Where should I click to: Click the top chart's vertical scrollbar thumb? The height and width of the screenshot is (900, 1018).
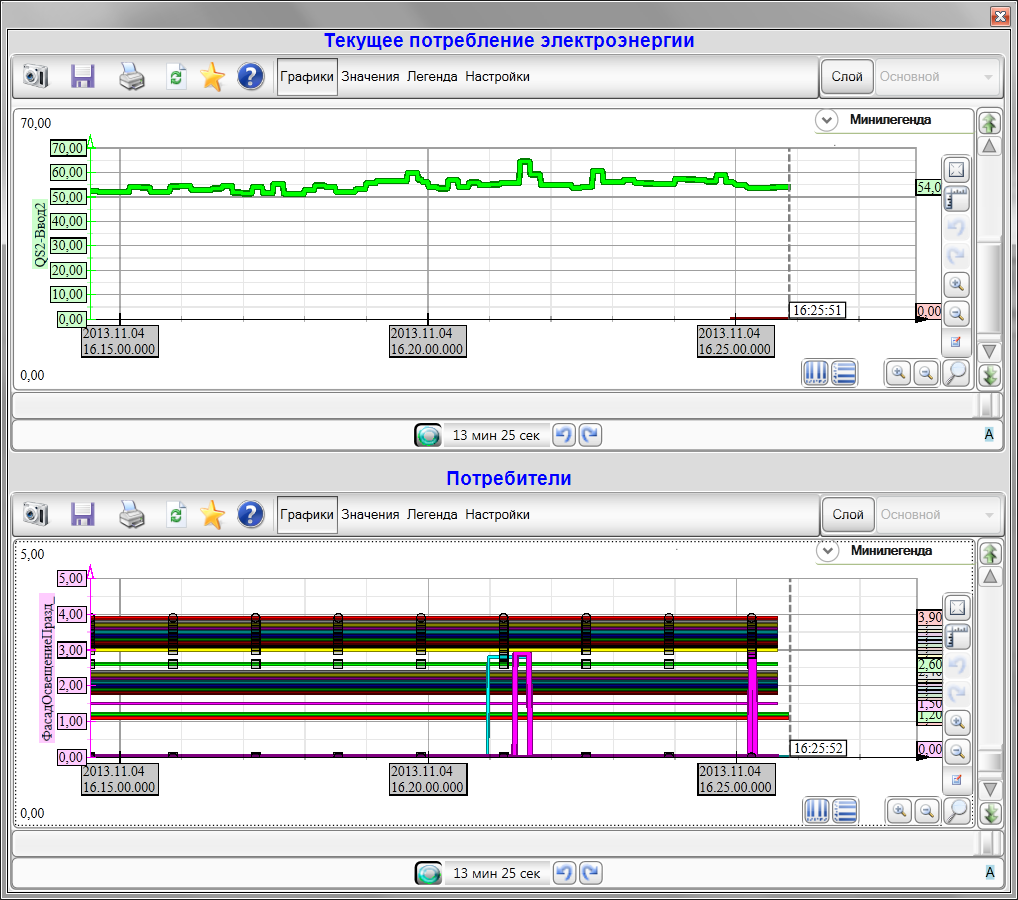[989, 290]
